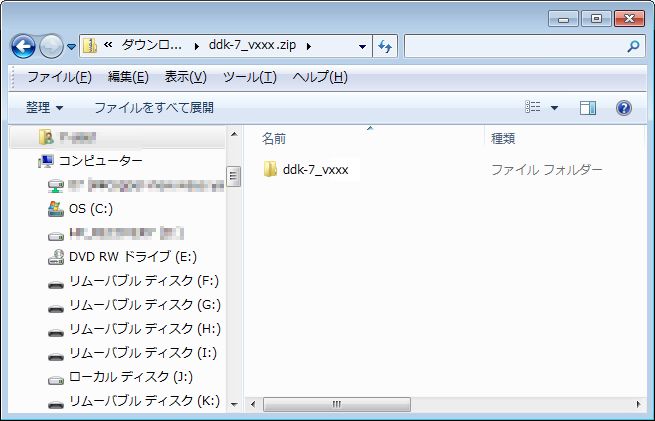Click the Forward navigation arrow button
This screenshot has height=421, width=655.
click(x=51, y=47)
